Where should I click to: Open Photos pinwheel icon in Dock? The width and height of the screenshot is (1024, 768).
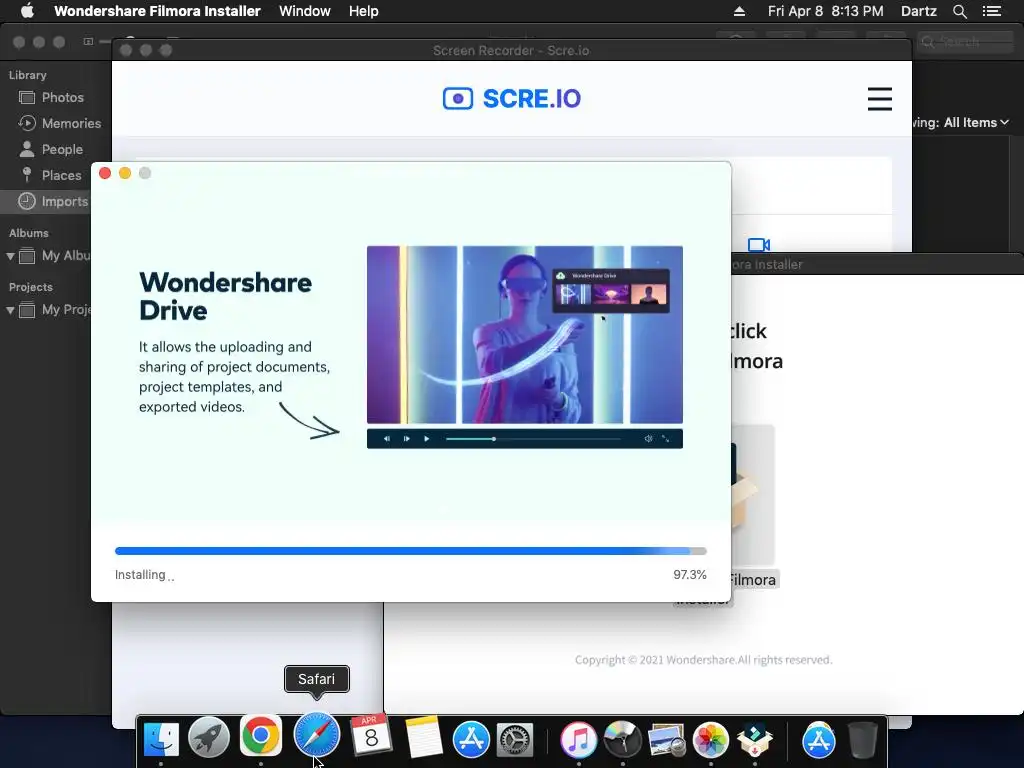(x=711, y=739)
